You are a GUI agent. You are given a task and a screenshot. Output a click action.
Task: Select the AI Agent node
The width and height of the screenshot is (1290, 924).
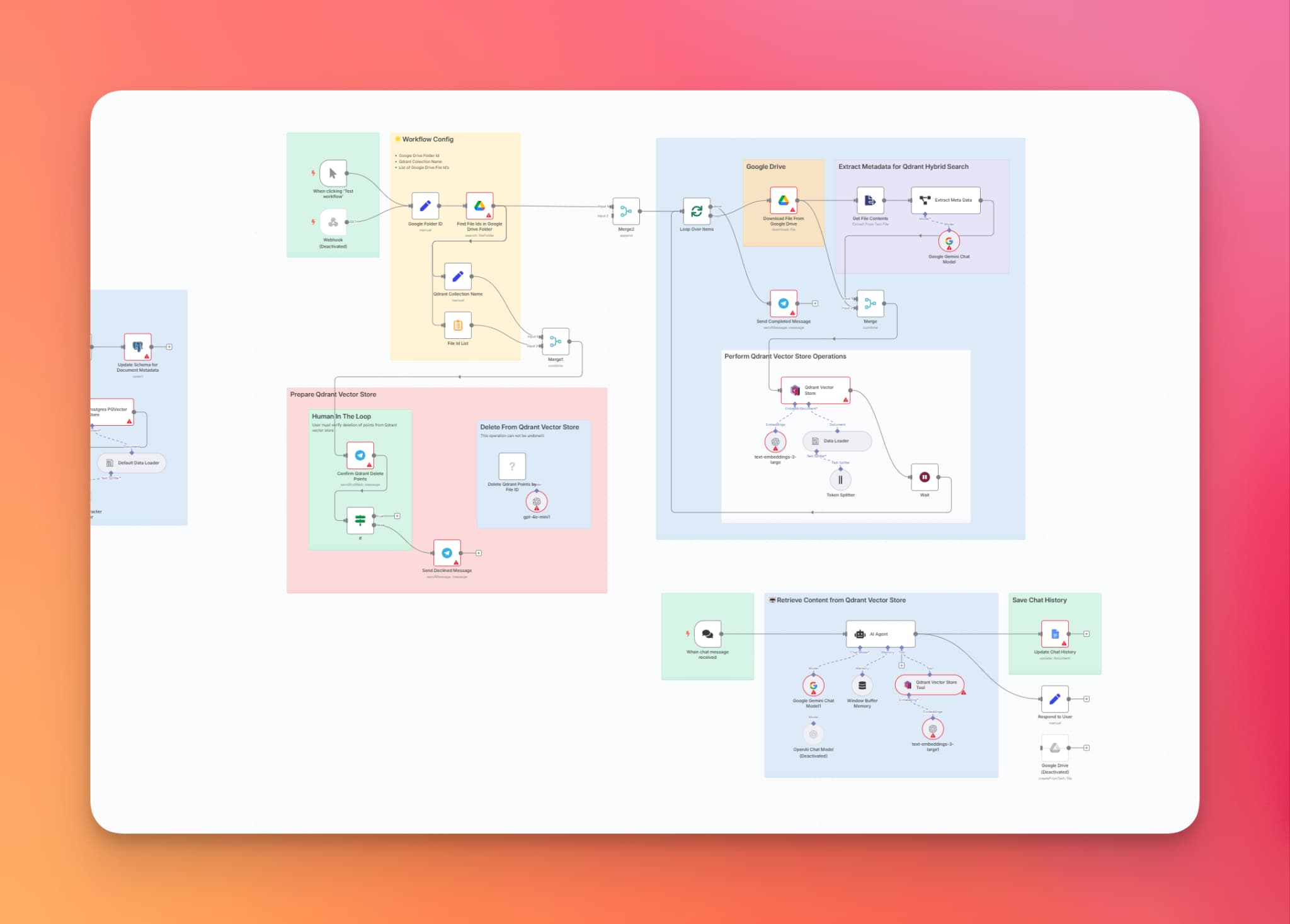(x=880, y=634)
